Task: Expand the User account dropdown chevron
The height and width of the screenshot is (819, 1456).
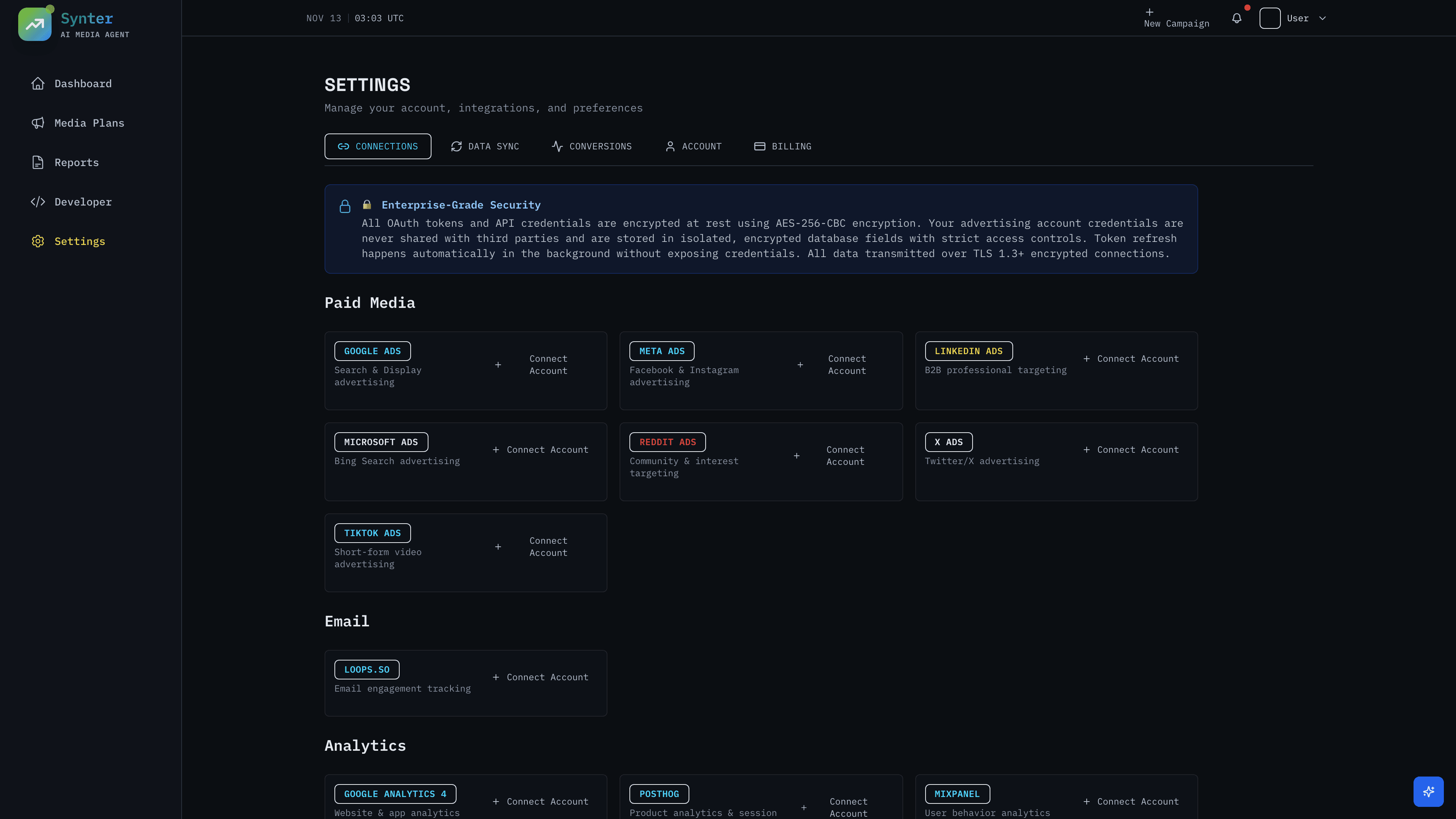Action: click(x=1322, y=18)
